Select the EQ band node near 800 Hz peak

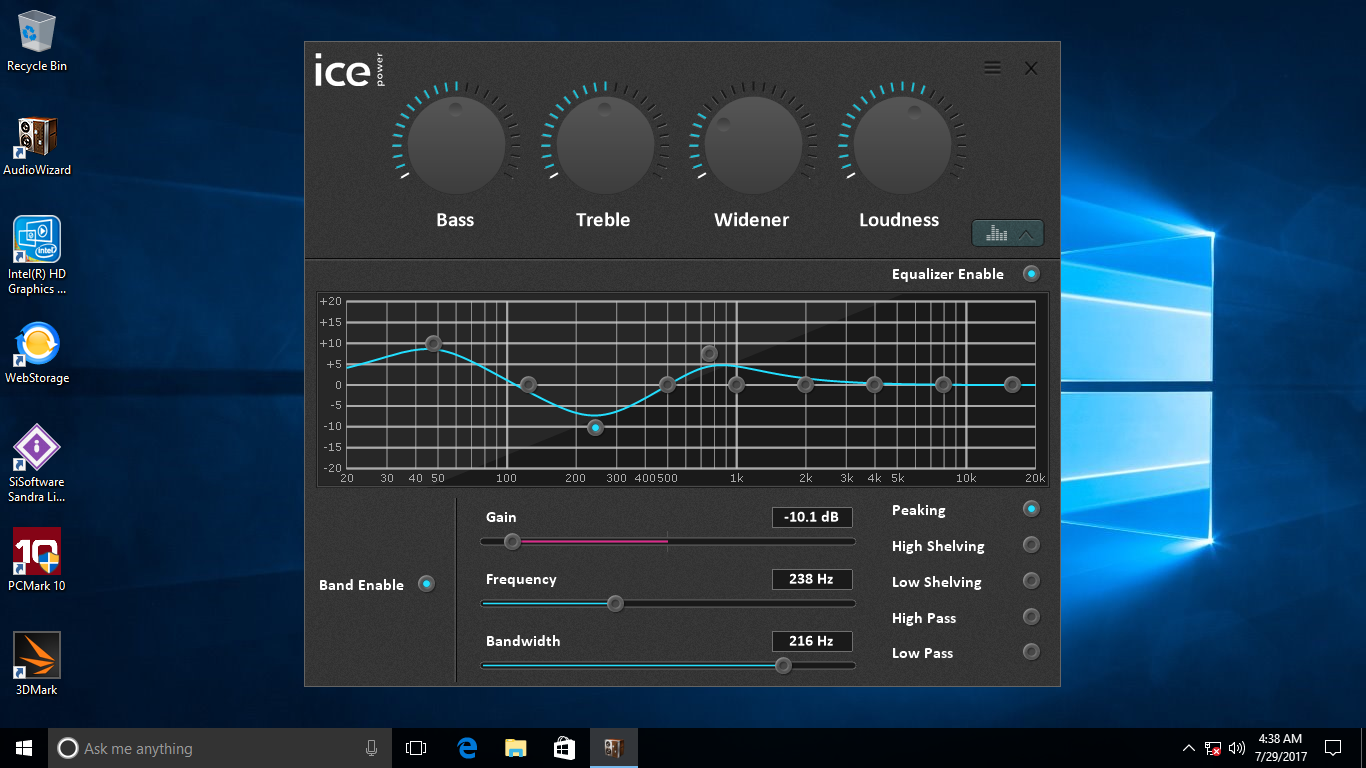click(x=709, y=353)
